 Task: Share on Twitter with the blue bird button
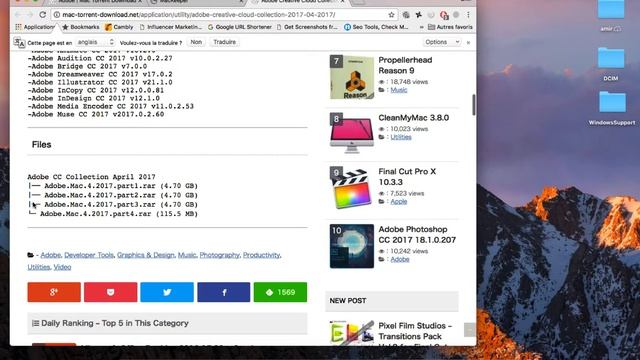167,292
